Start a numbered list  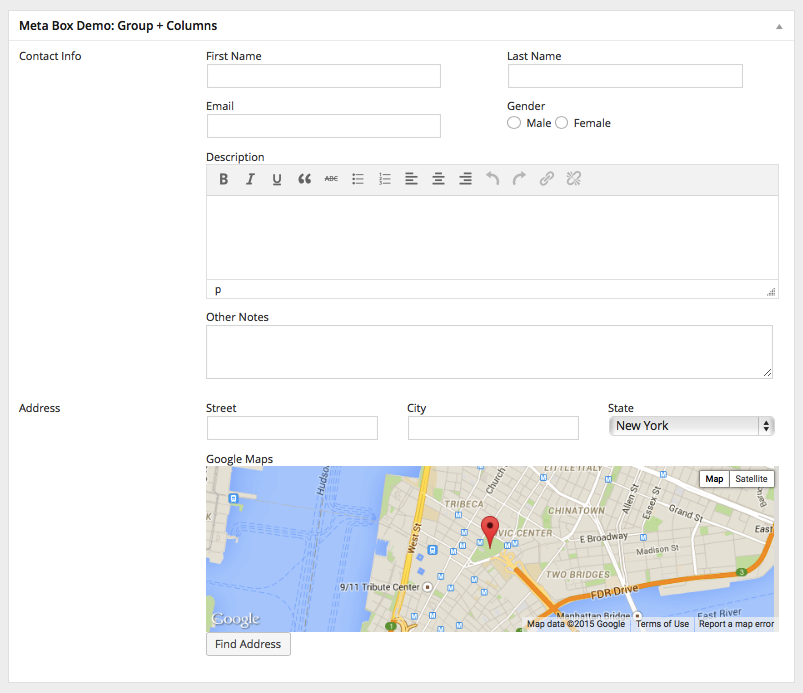point(385,179)
